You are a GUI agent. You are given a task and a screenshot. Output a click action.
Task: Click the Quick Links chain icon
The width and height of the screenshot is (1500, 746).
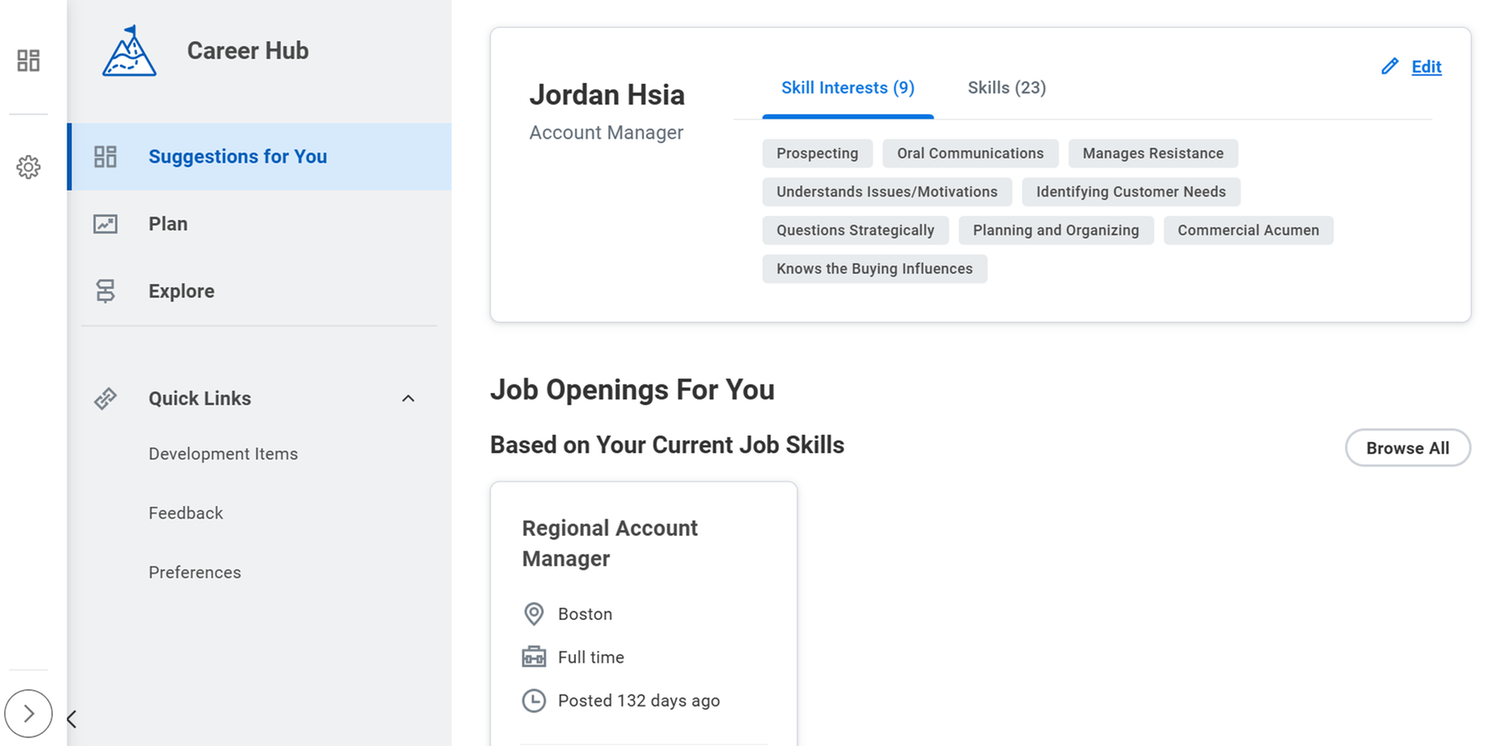[x=105, y=397]
